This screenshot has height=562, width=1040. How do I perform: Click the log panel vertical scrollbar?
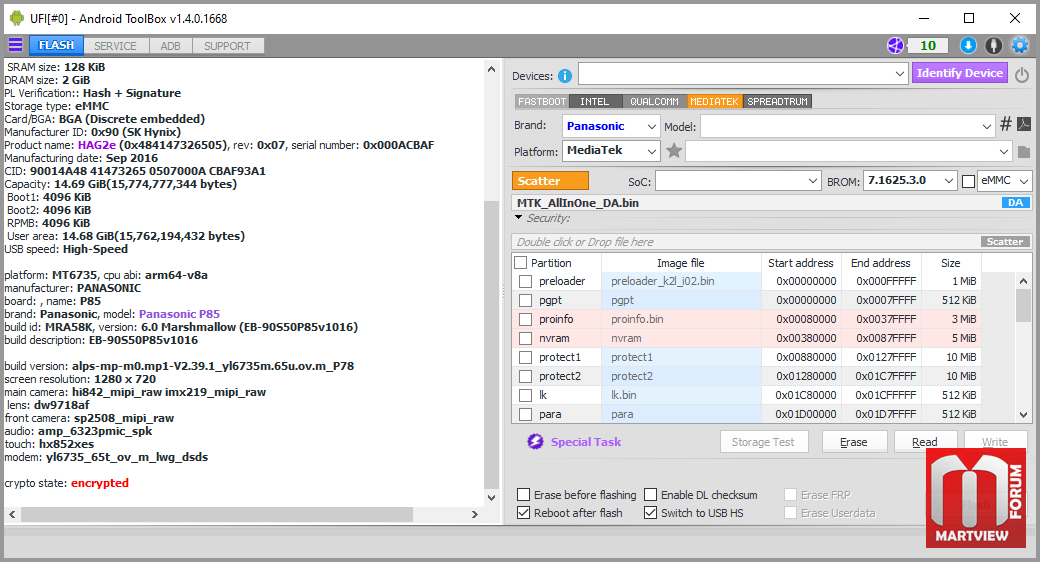491,345
